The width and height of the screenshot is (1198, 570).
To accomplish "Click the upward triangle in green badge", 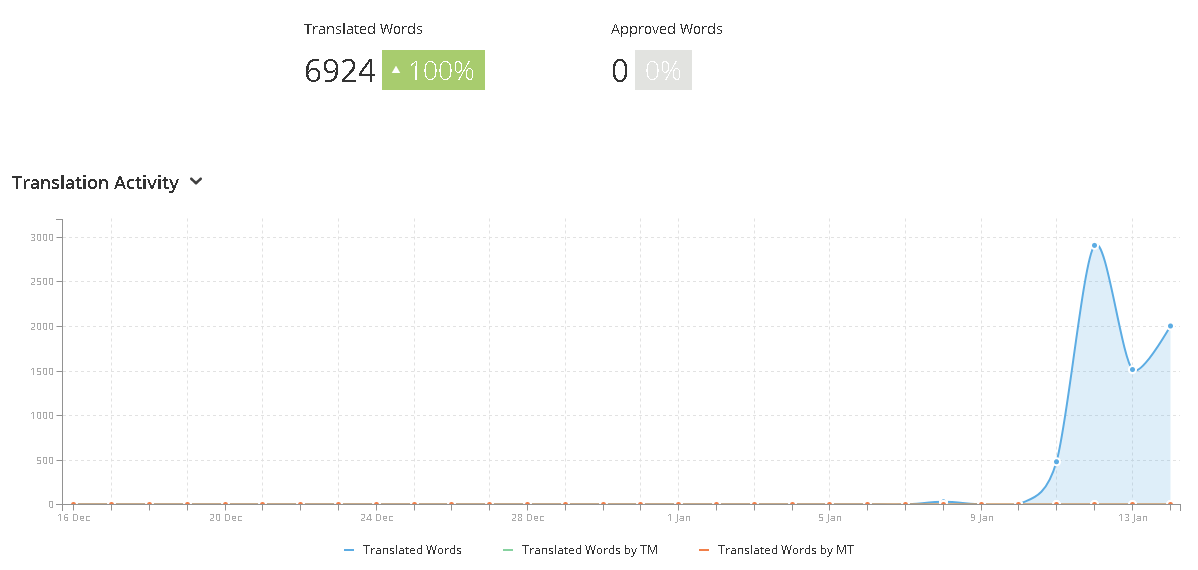I will point(396,70).
